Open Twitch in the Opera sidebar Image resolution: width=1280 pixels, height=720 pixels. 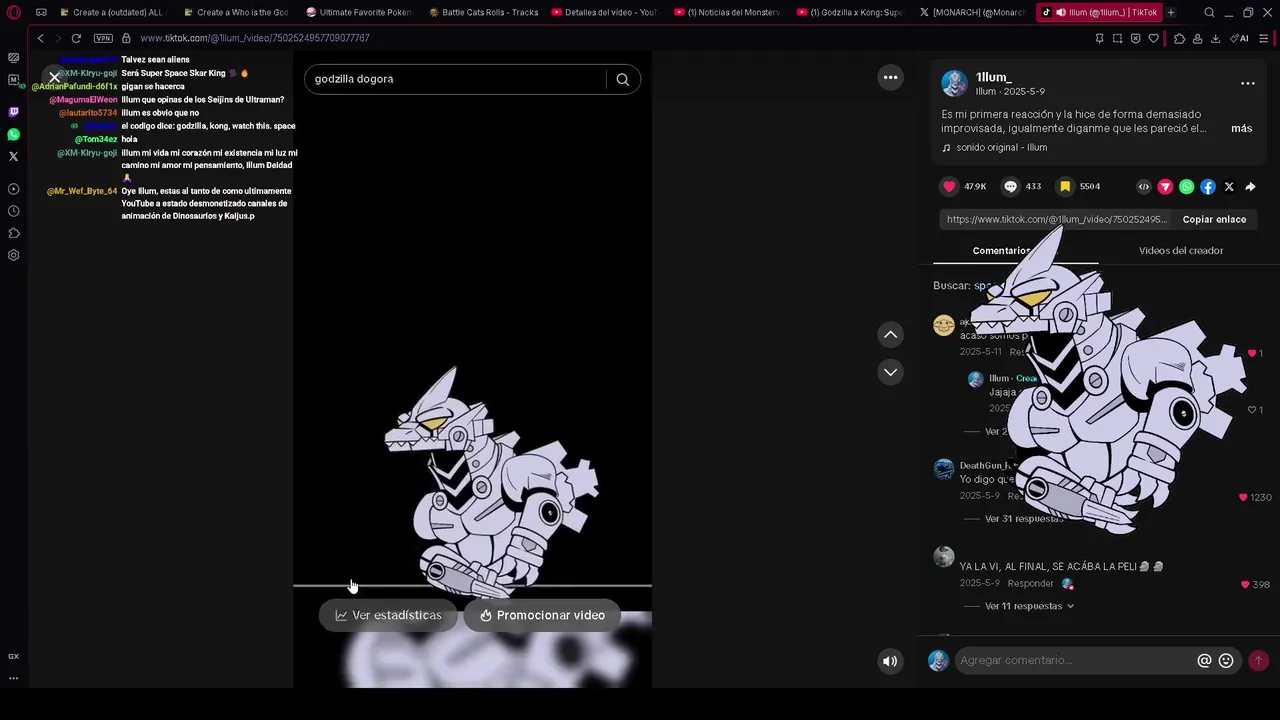click(14, 112)
